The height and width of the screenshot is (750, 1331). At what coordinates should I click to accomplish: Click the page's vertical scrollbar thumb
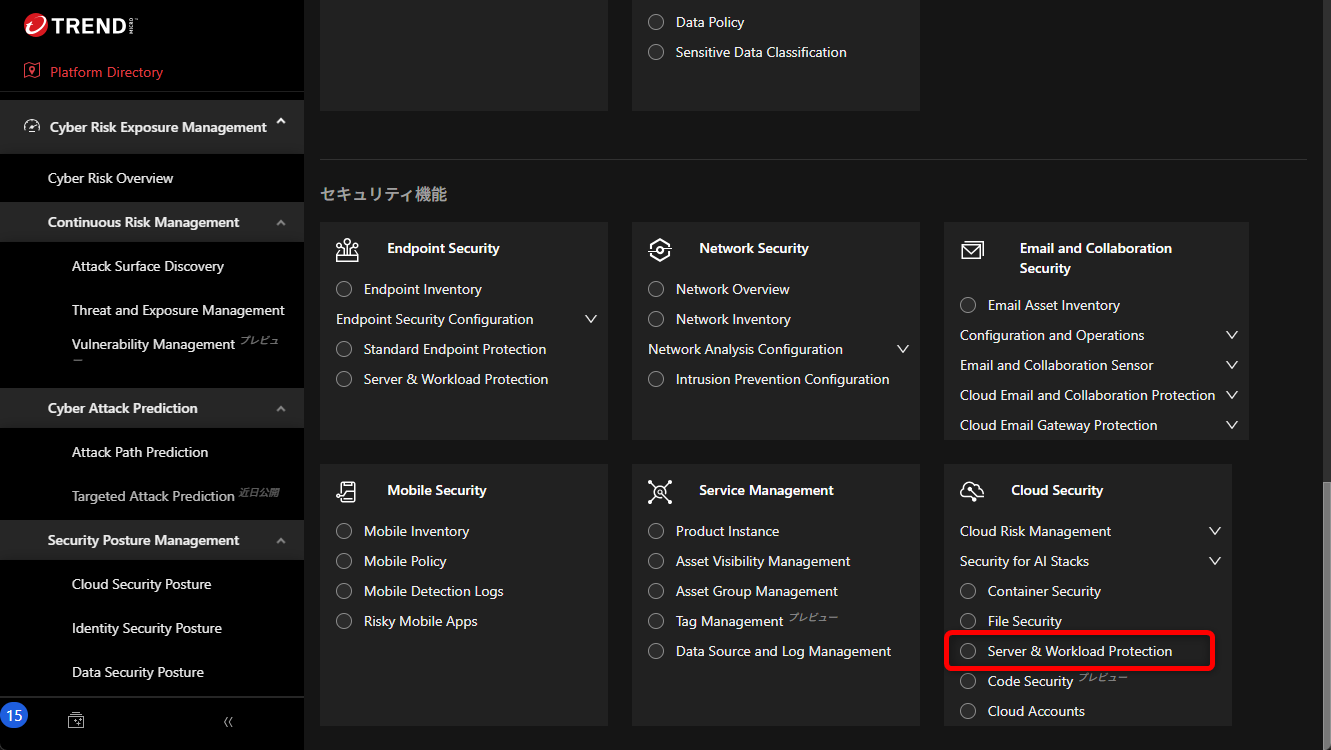click(1325, 610)
